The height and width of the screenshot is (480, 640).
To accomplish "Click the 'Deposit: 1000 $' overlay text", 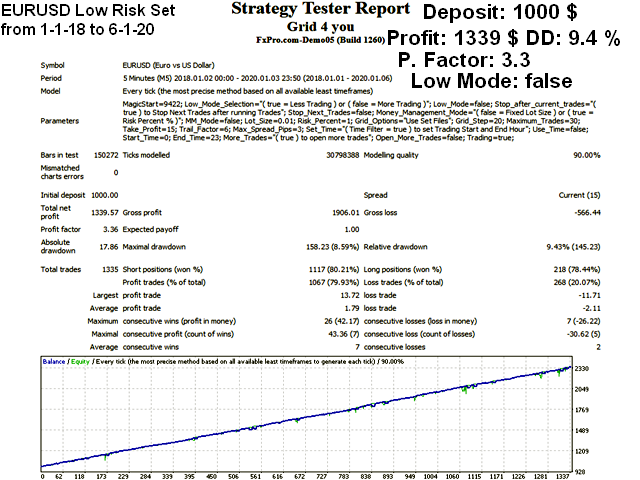I will point(500,12).
